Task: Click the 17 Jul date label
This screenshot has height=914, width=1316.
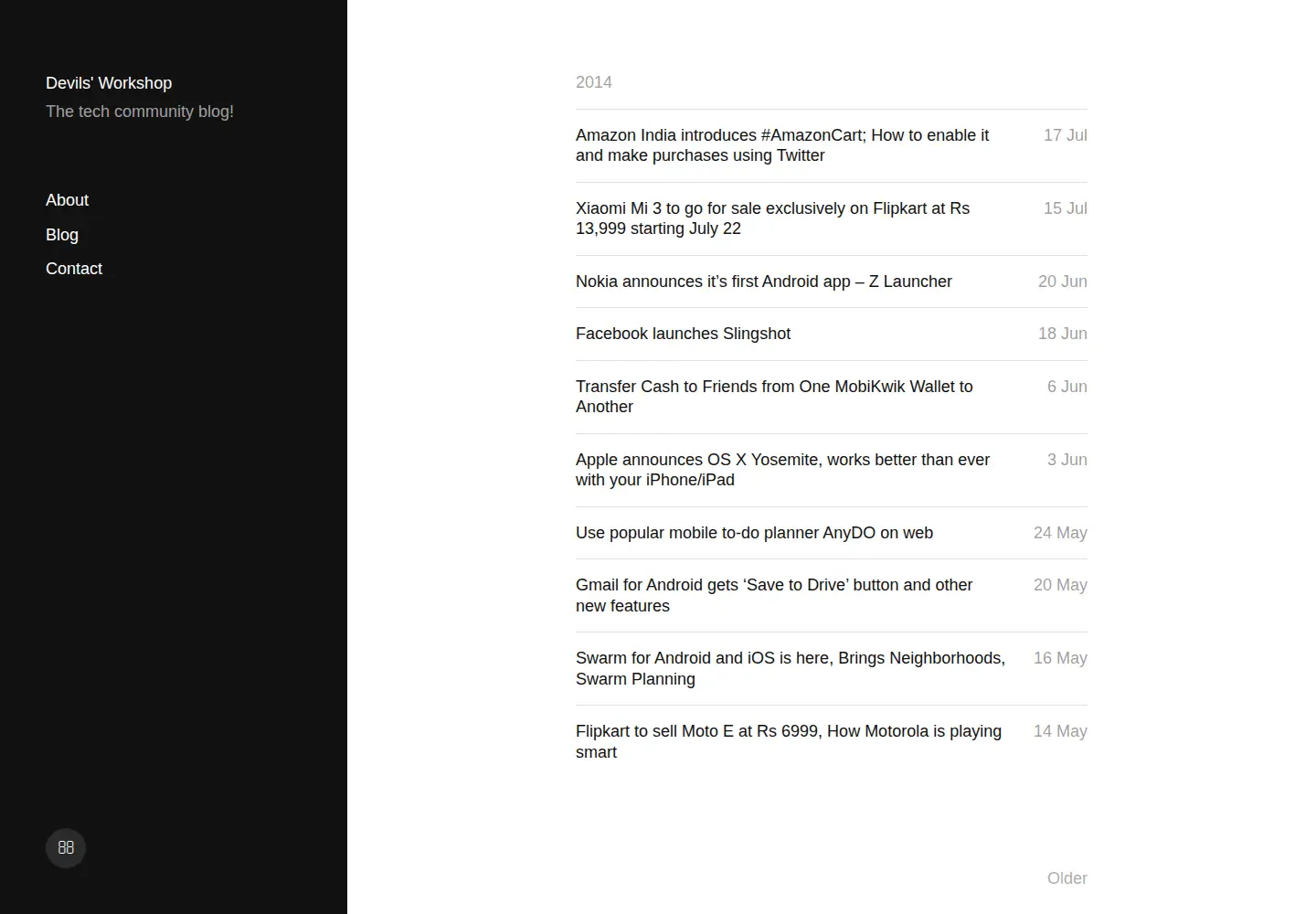Action: point(1065,135)
